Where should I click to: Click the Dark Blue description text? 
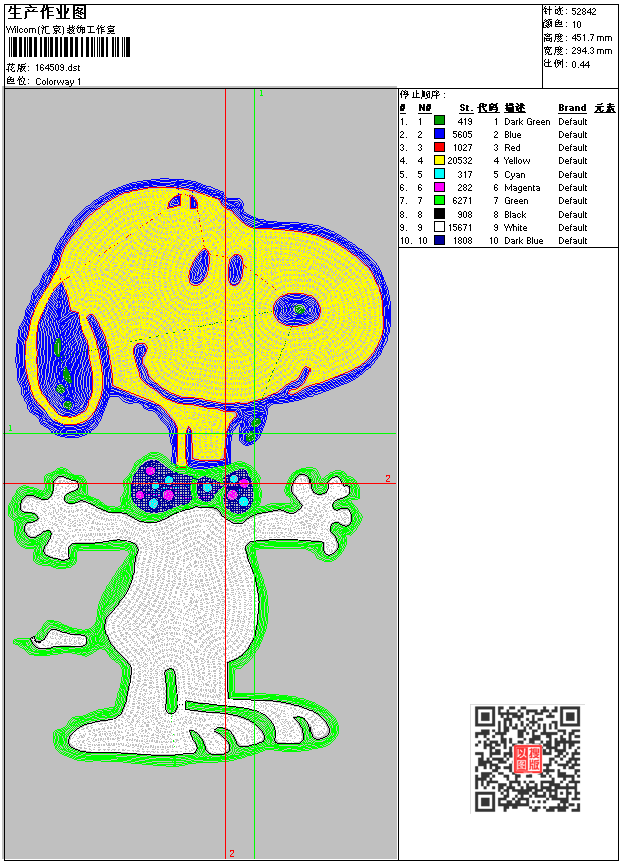[524, 241]
